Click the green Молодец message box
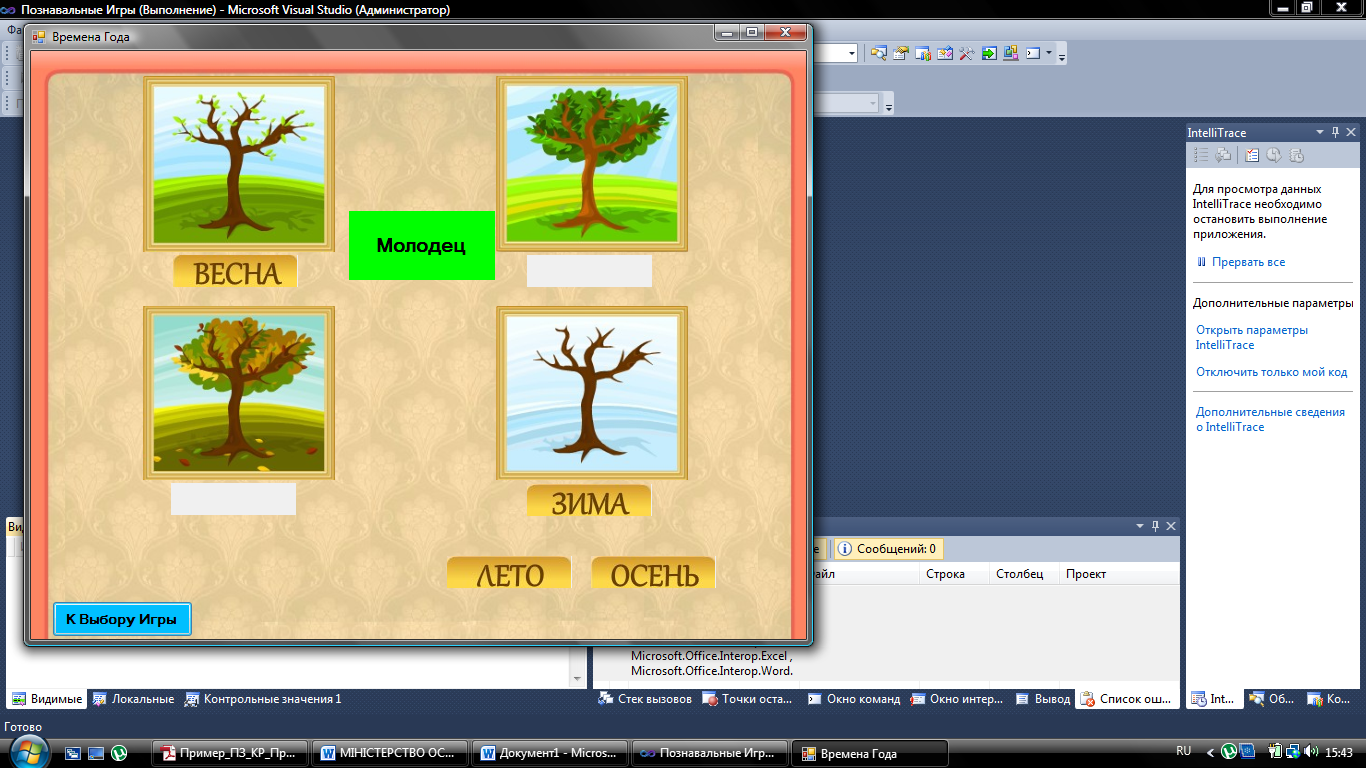The width and height of the screenshot is (1366, 768). click(421, 245)
